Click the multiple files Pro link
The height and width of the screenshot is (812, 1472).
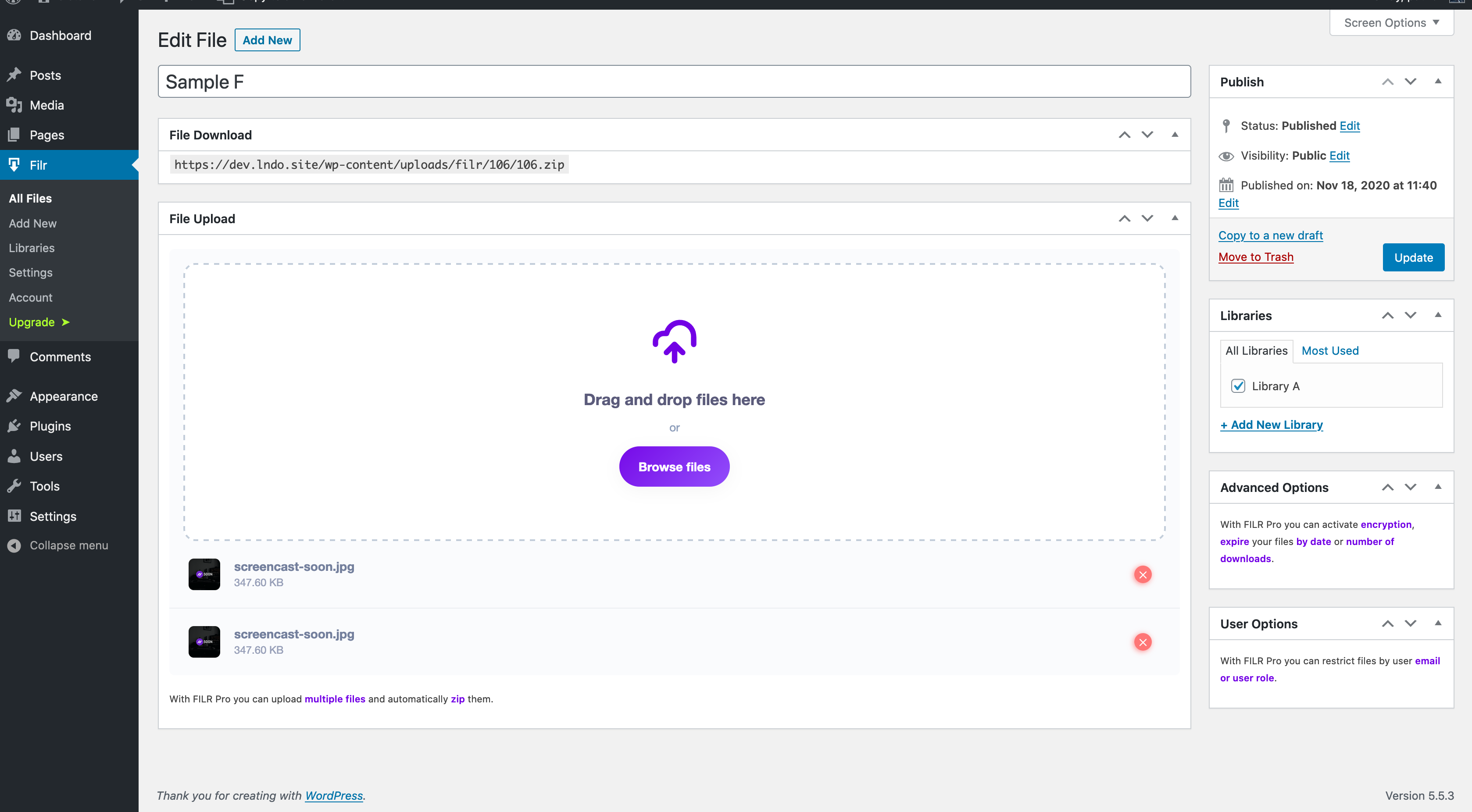335,699
